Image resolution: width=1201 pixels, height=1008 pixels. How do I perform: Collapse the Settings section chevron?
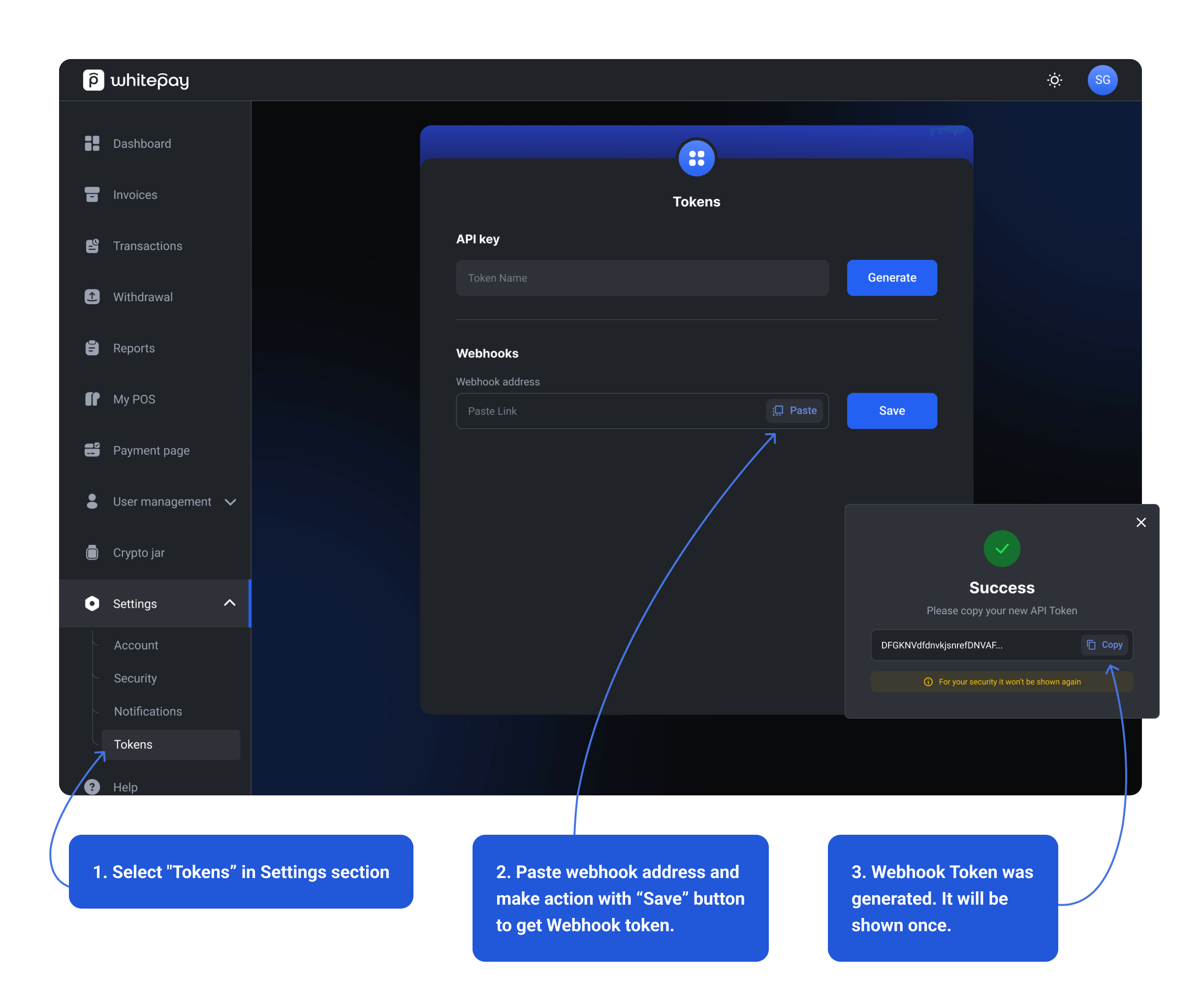point(229,603)
